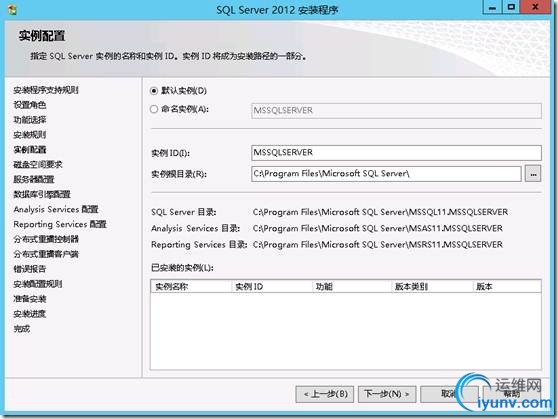Select the 设置角色 step
The image size is (558, 419).
point(30,105)
